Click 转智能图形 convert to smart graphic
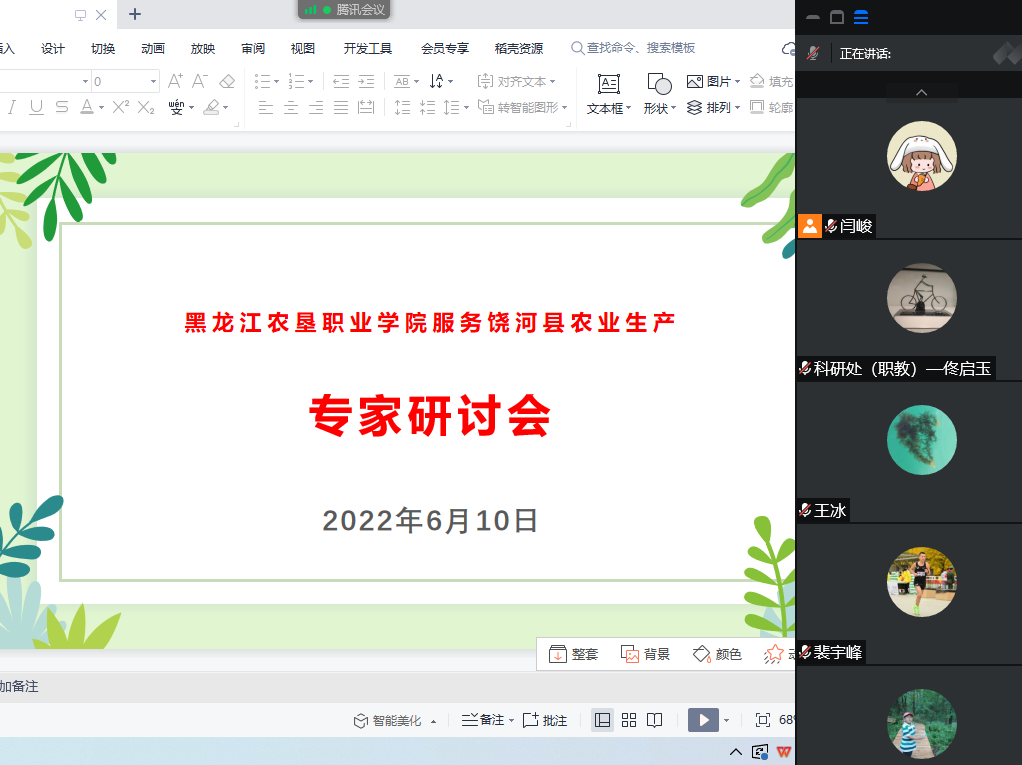The image size is (1022, 765). [x=522, y=107]
